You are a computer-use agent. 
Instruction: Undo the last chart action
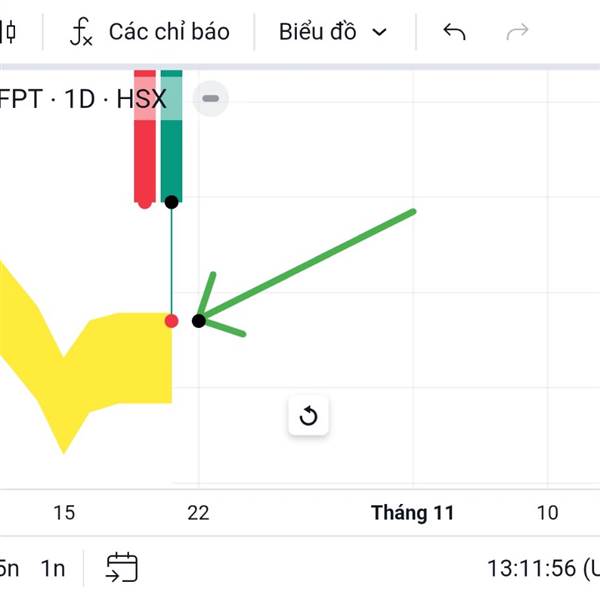(x=454, y=31)
